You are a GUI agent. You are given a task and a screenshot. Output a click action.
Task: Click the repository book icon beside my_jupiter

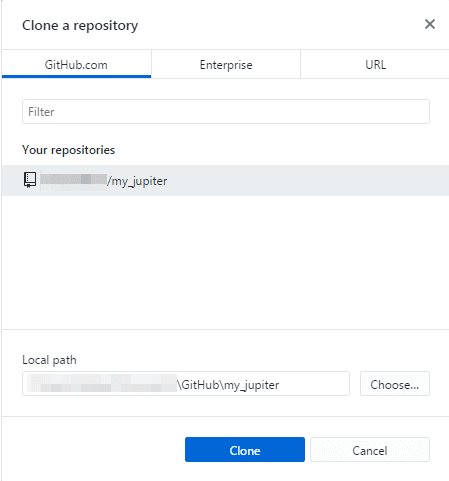(x=30, y=180)
